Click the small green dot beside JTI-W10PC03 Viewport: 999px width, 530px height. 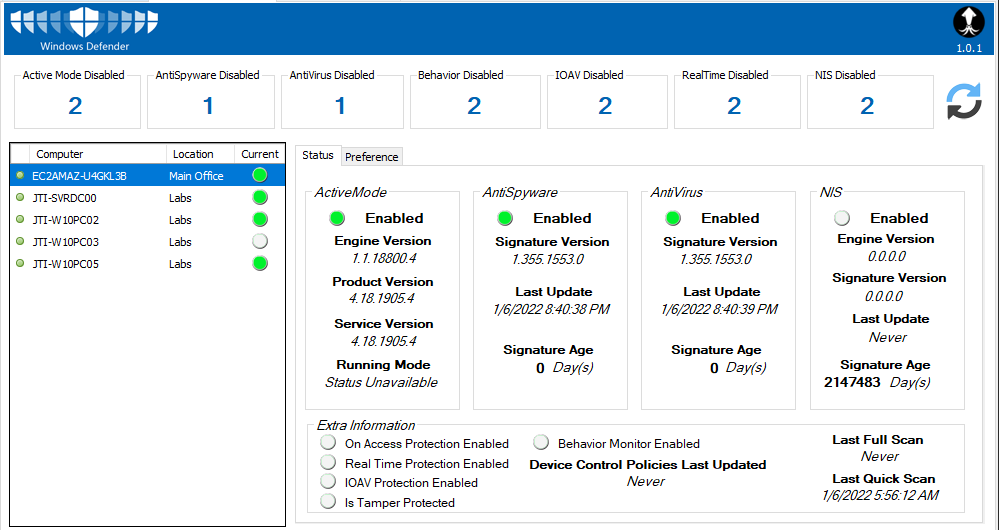point(20,241)
